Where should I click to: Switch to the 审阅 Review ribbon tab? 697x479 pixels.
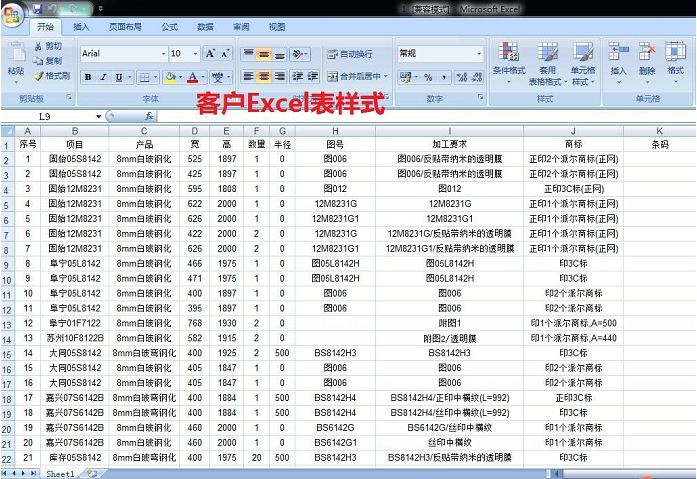pyautogui.click(x=241, y=27)
